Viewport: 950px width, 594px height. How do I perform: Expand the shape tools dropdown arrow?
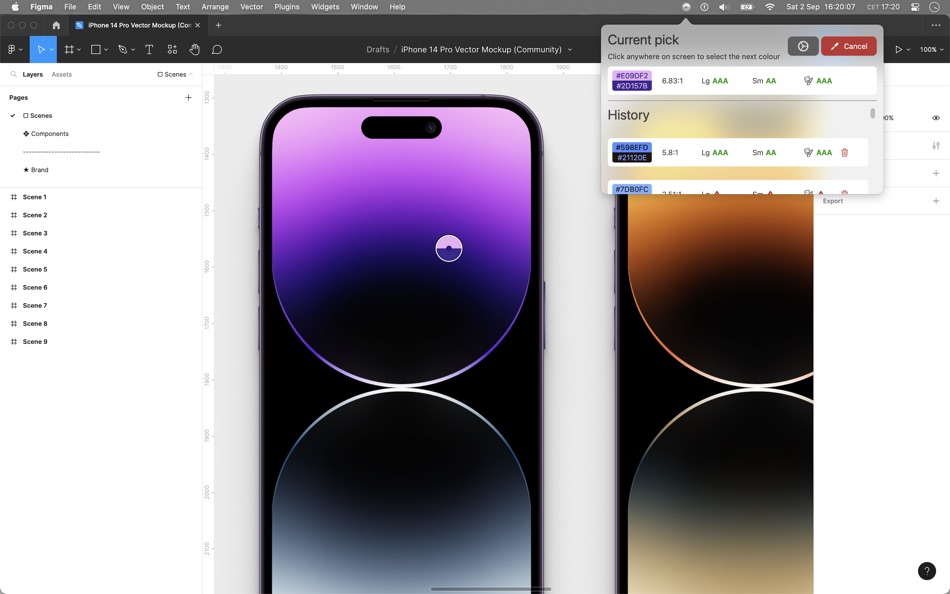105,50
